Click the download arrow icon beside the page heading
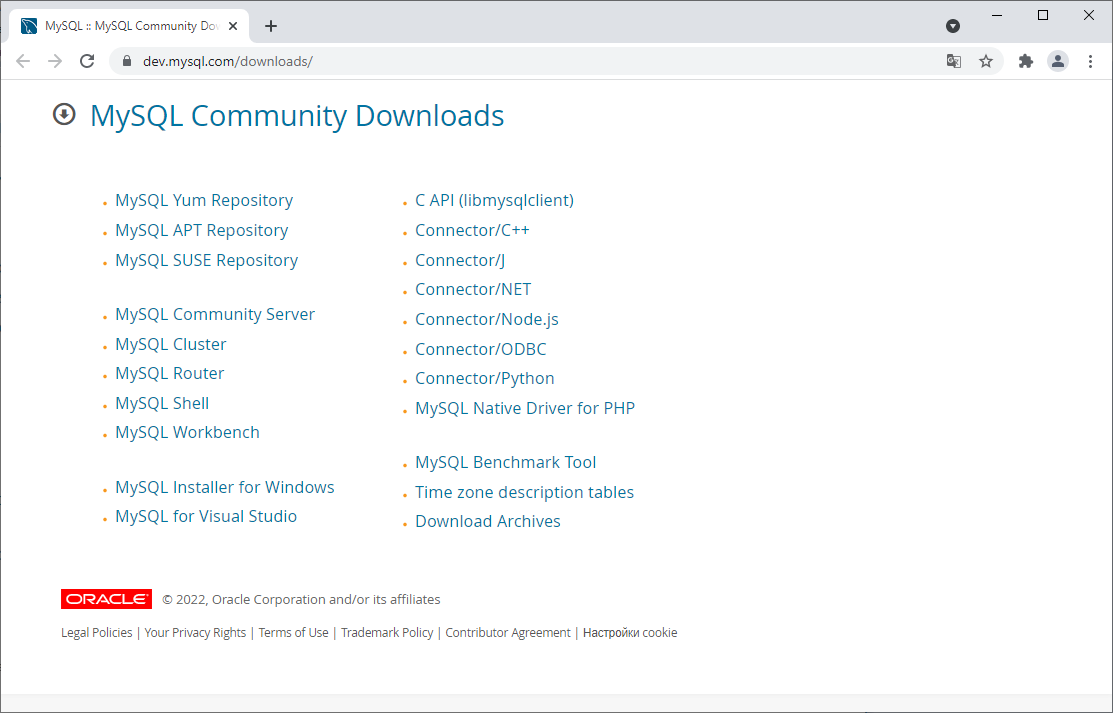The height and width of the screenshot is (713, 1113). 63,114
